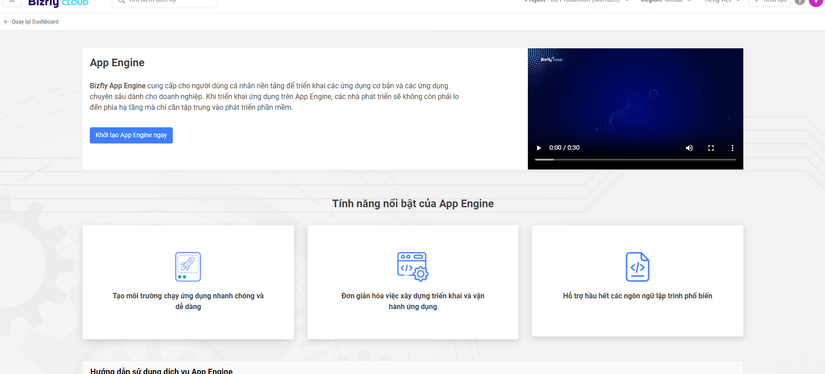Image resolution: width=825 pixels, height=374 pixels.
Task: Click the Tính năng nổi bật của App Engine heading
Action: (x=413, y=204)
